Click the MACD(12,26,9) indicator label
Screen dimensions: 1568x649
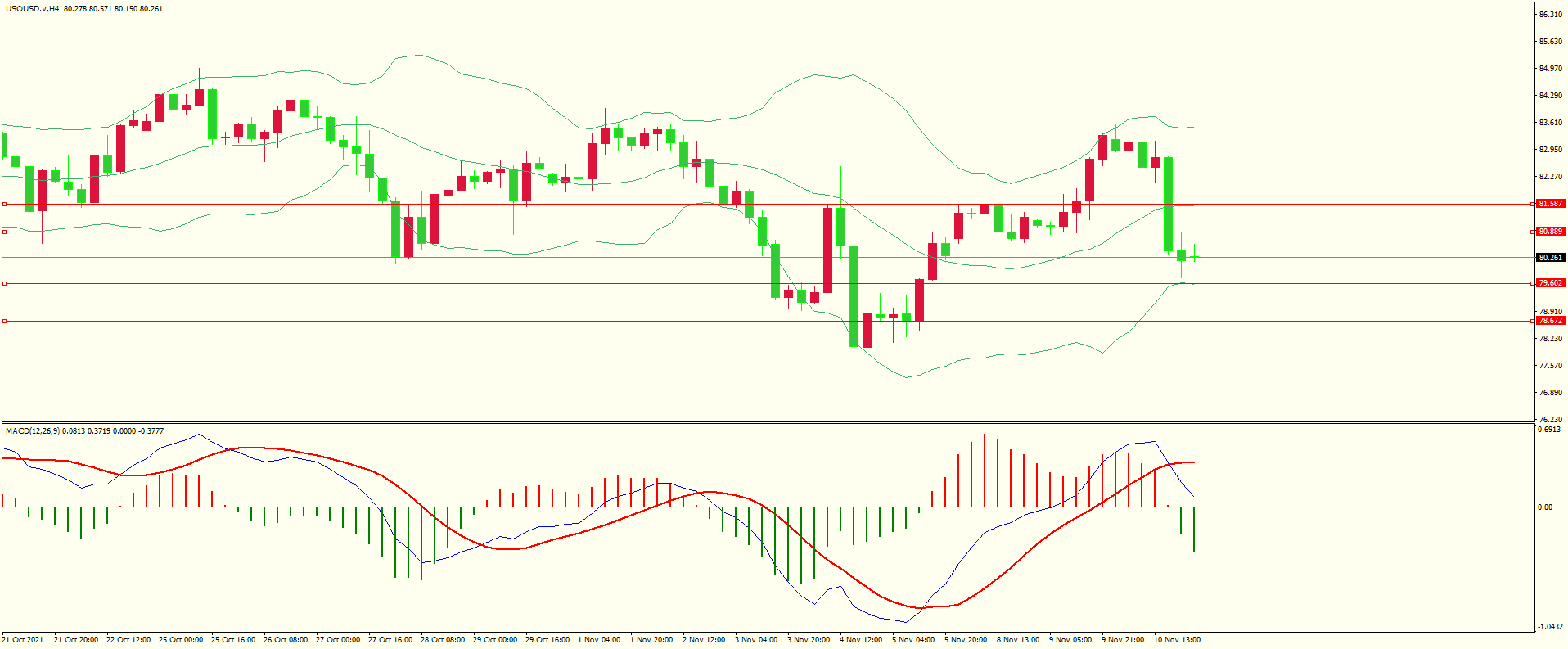point(32,430)
